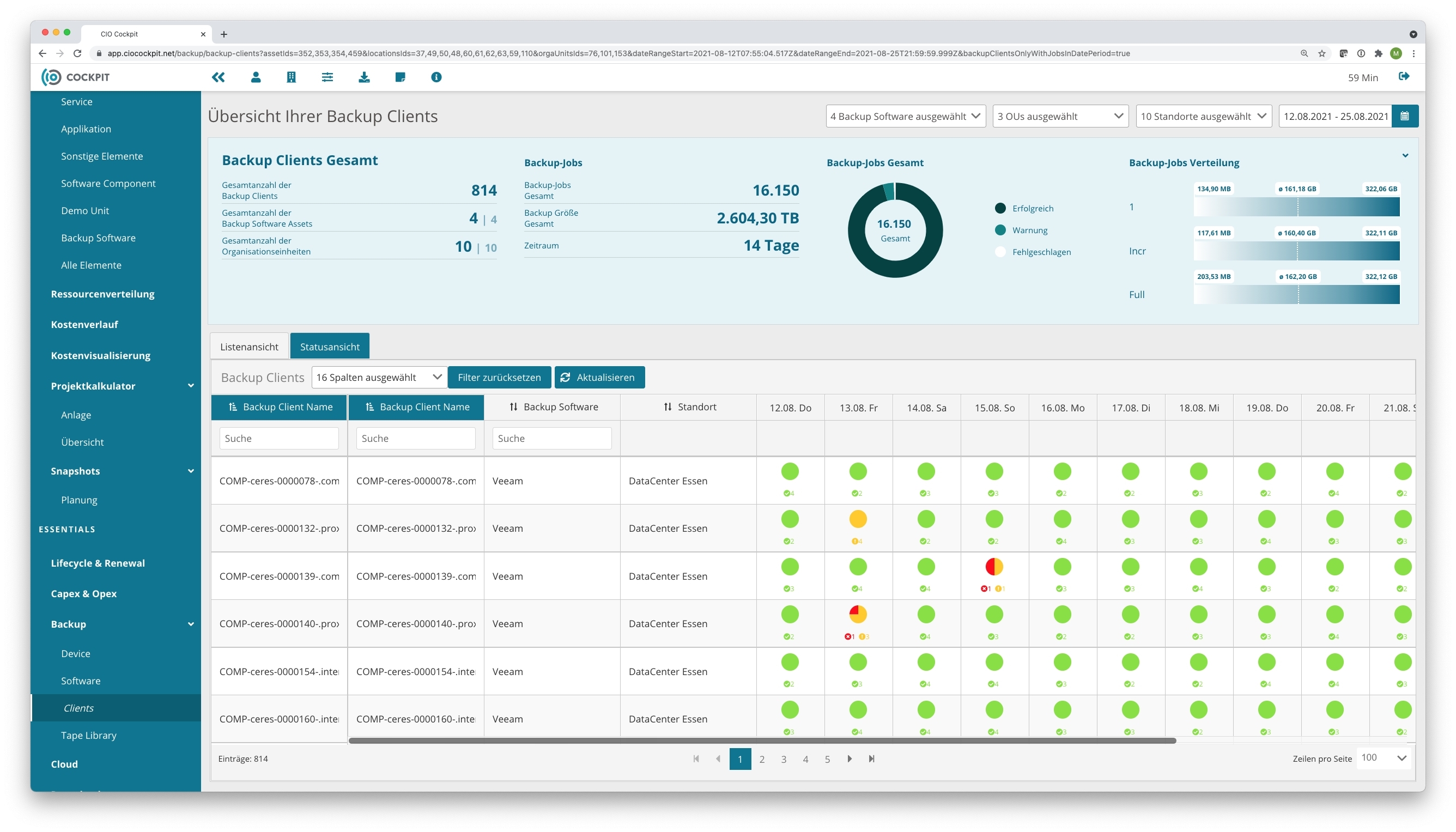Switch to the Listenansicht tab

pyautogui.click(x=249, y=347)
